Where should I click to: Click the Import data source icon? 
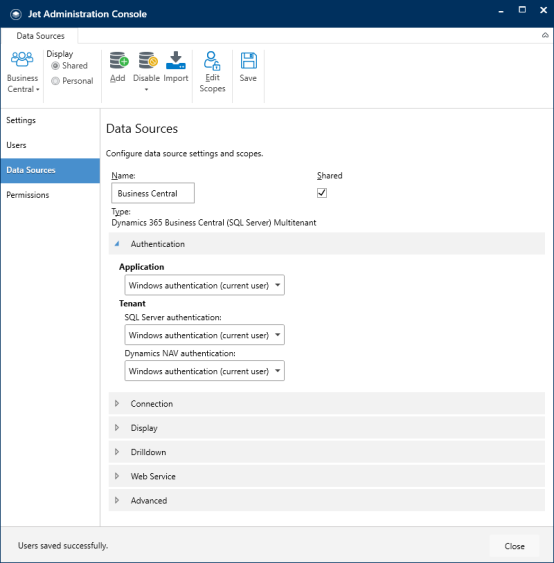point(176,60)
